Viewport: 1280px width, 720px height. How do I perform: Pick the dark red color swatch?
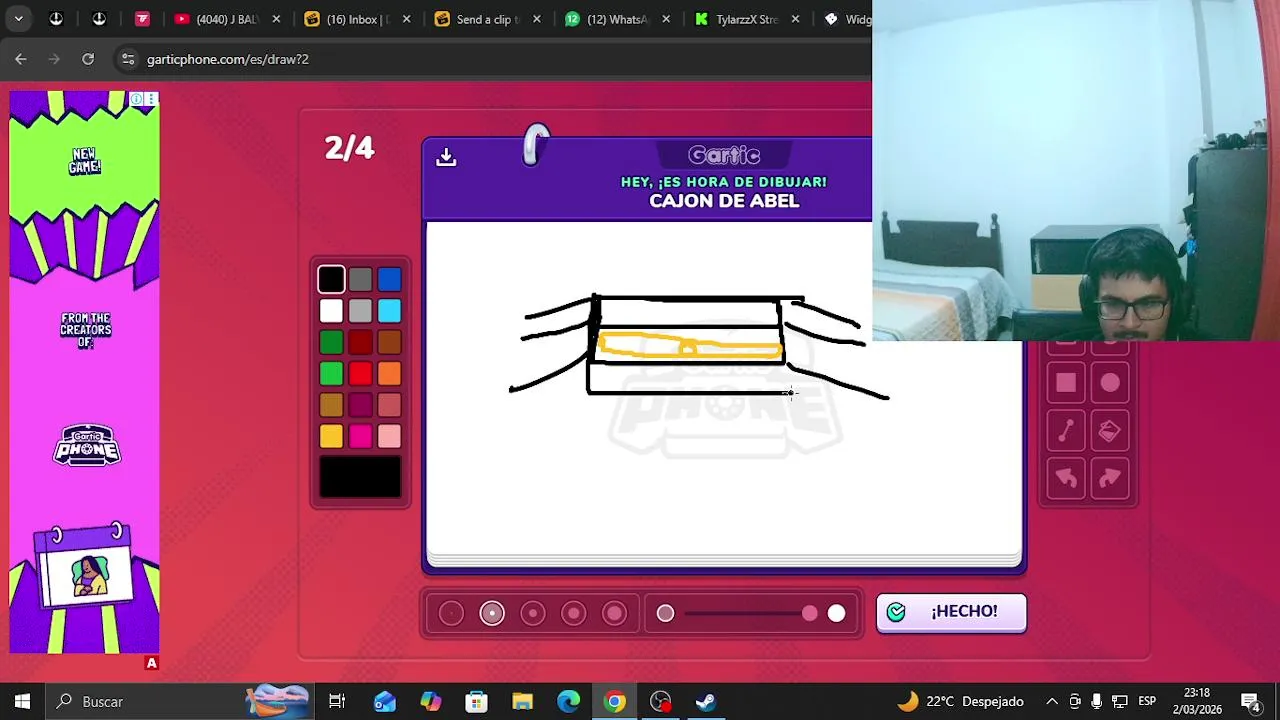click(360, 342)
